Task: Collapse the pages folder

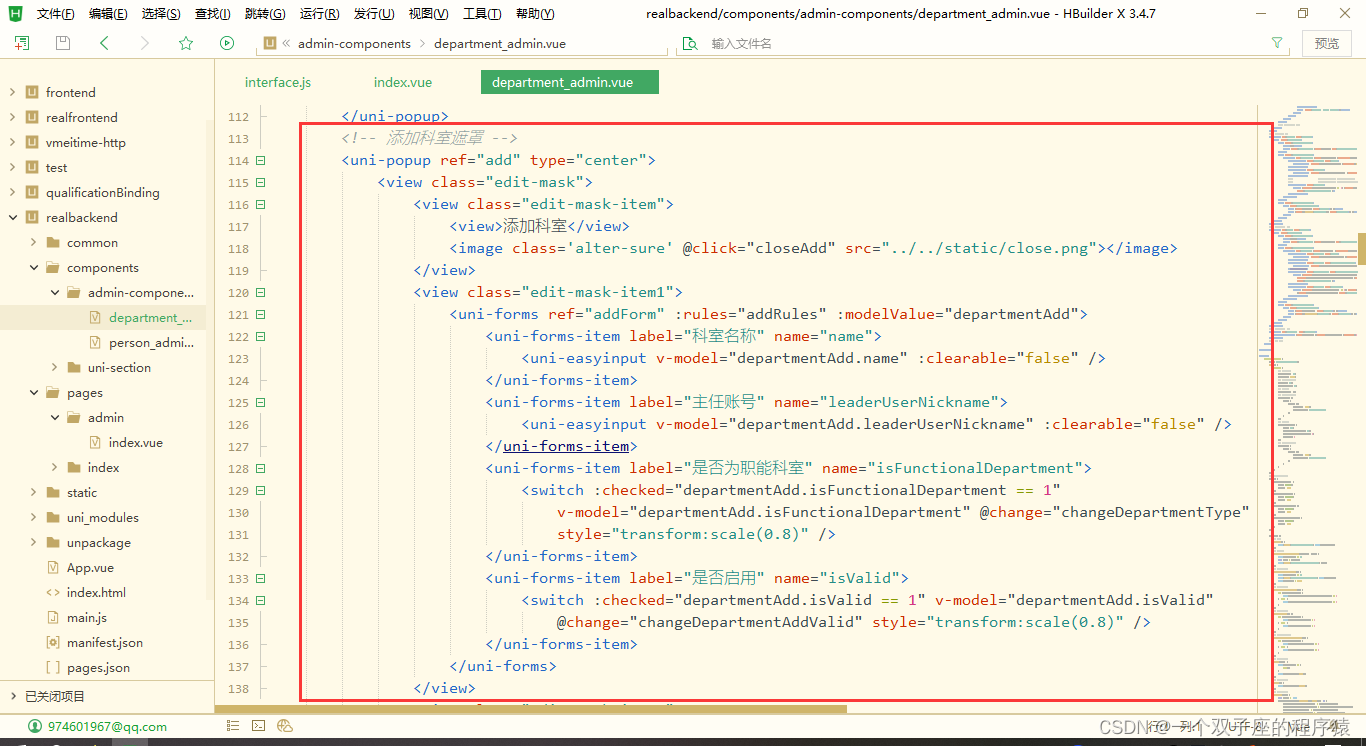Action: (33, 392)
